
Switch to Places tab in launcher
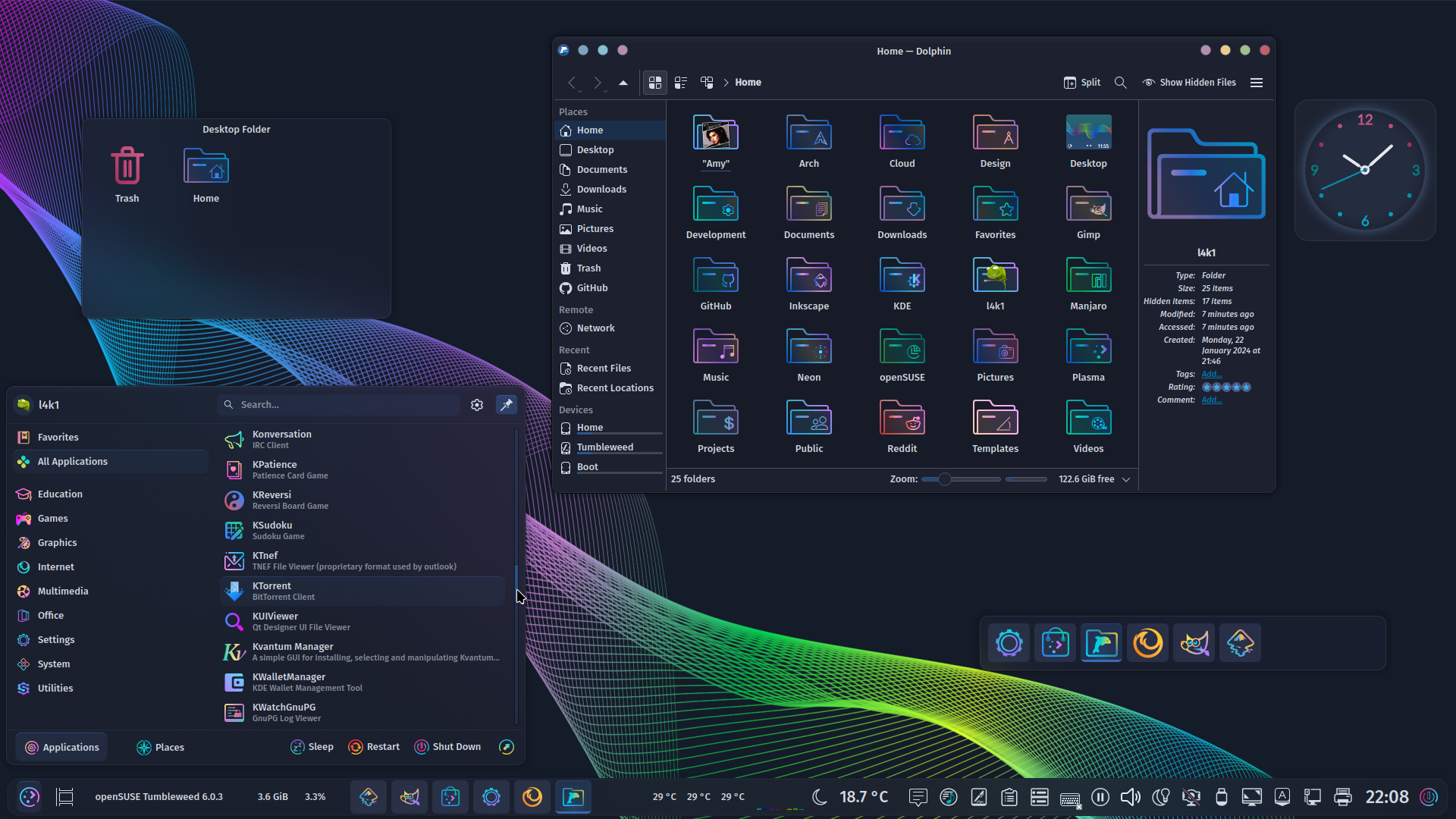[160, 748]
